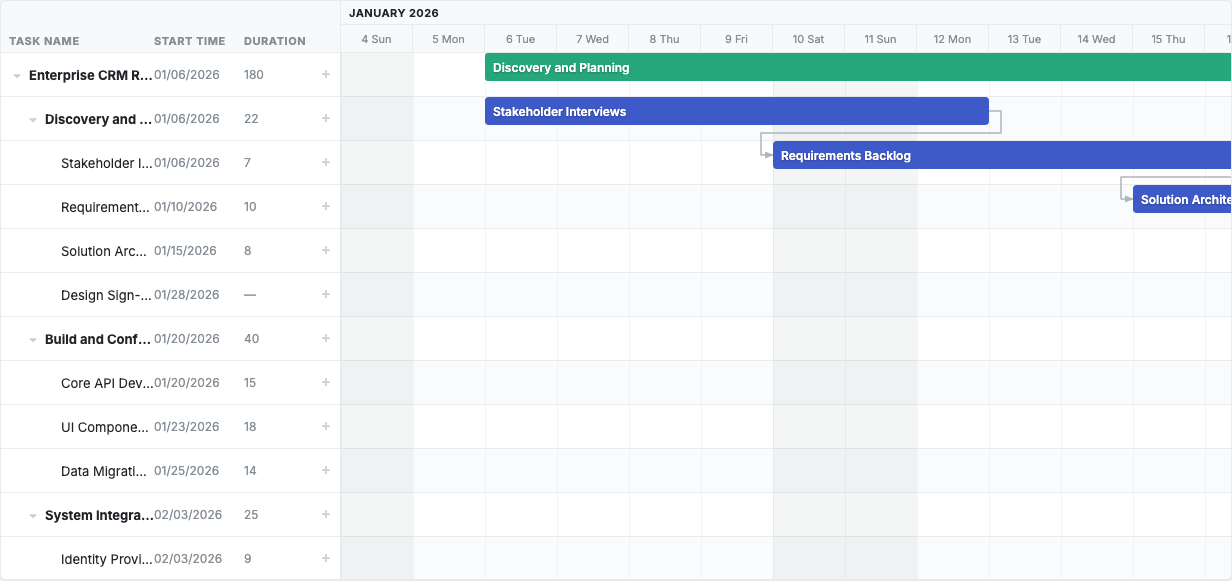Screen dimensions: 1232x581
Task: Add subtask to Build and Conf... row
Action: coord(325,339)
